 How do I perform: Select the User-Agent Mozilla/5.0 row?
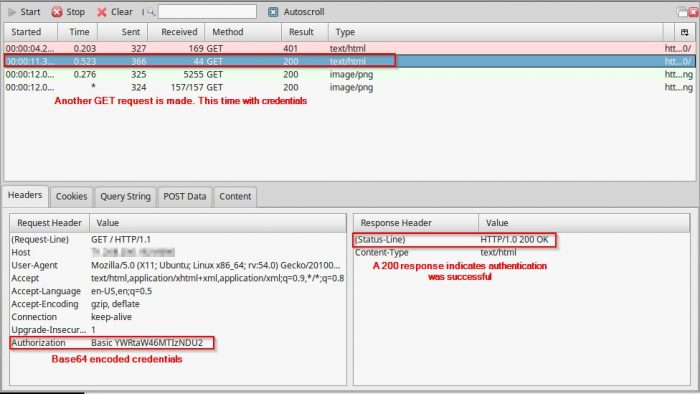(178, 265)
